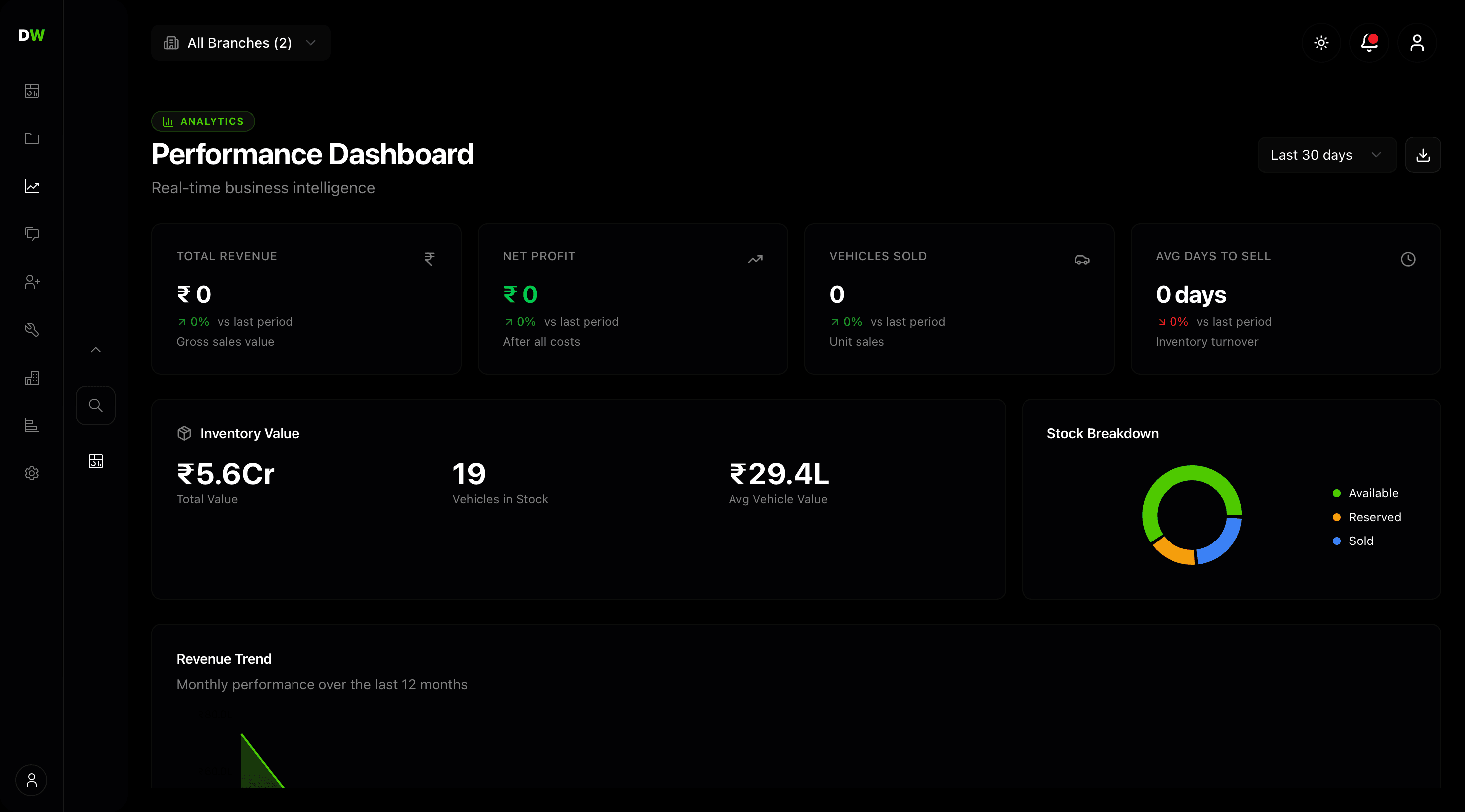This screenshot has width=1465, height=812.
Task: Open notifications via the bell icon
Action: pos(1369,43)
